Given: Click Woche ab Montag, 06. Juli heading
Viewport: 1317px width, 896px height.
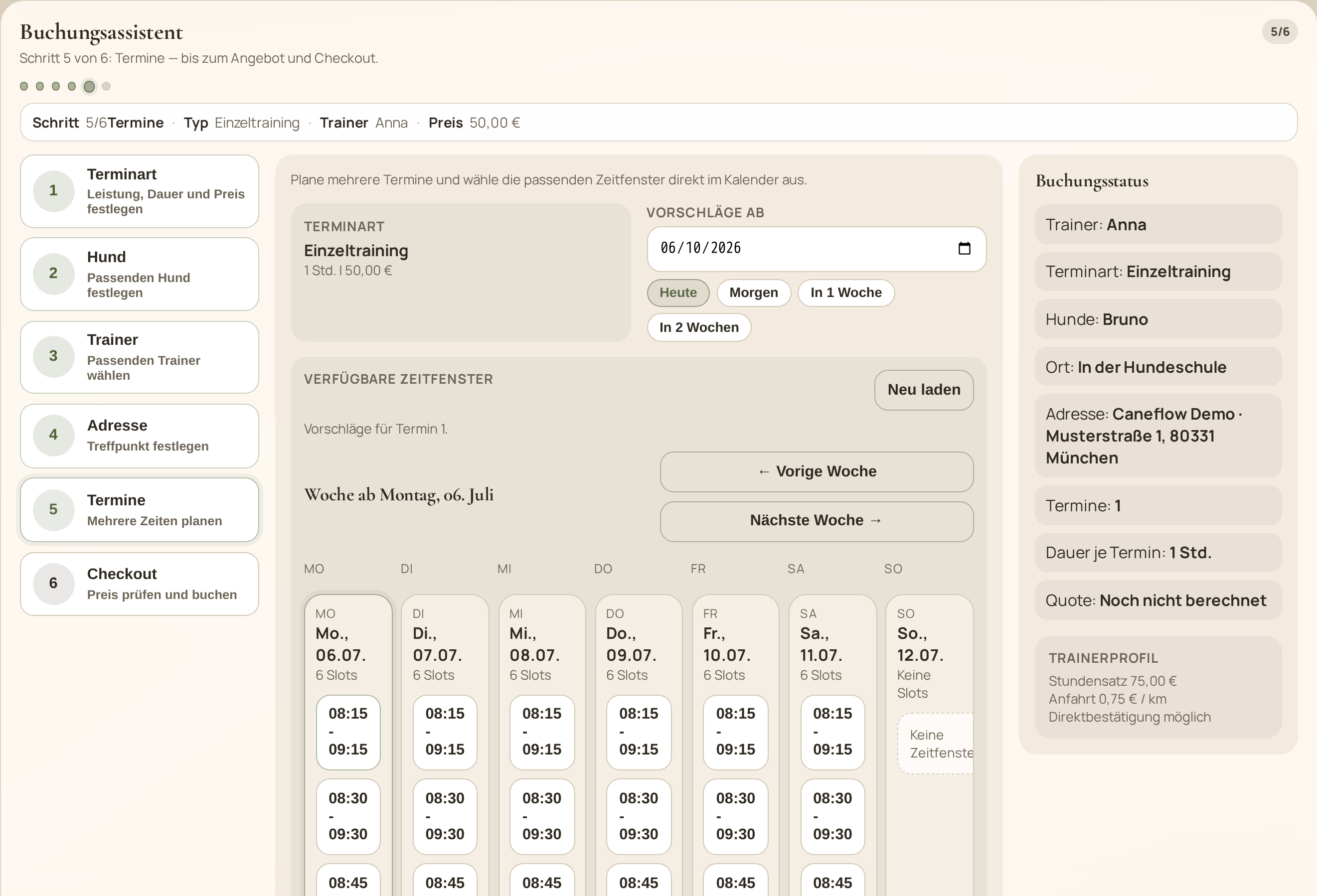Looking at the screenshot, I should [398, 495].
